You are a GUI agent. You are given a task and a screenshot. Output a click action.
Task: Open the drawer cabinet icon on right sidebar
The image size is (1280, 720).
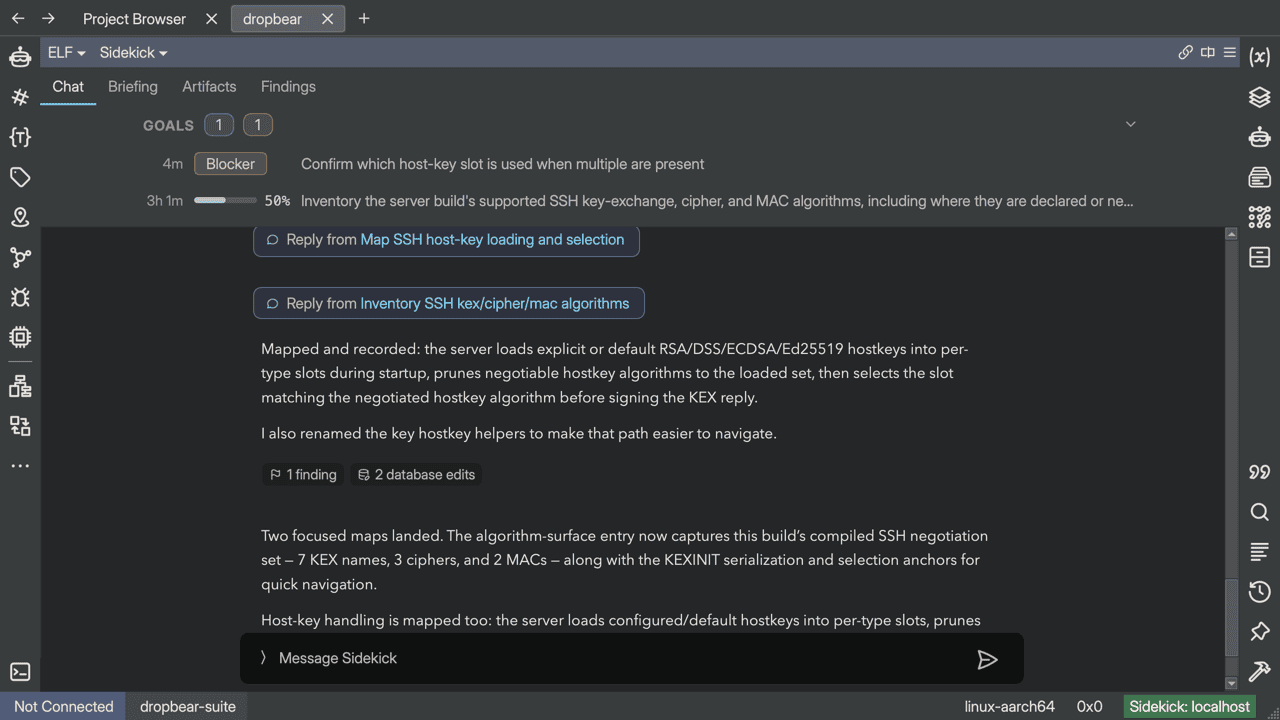coord(1260,257)
